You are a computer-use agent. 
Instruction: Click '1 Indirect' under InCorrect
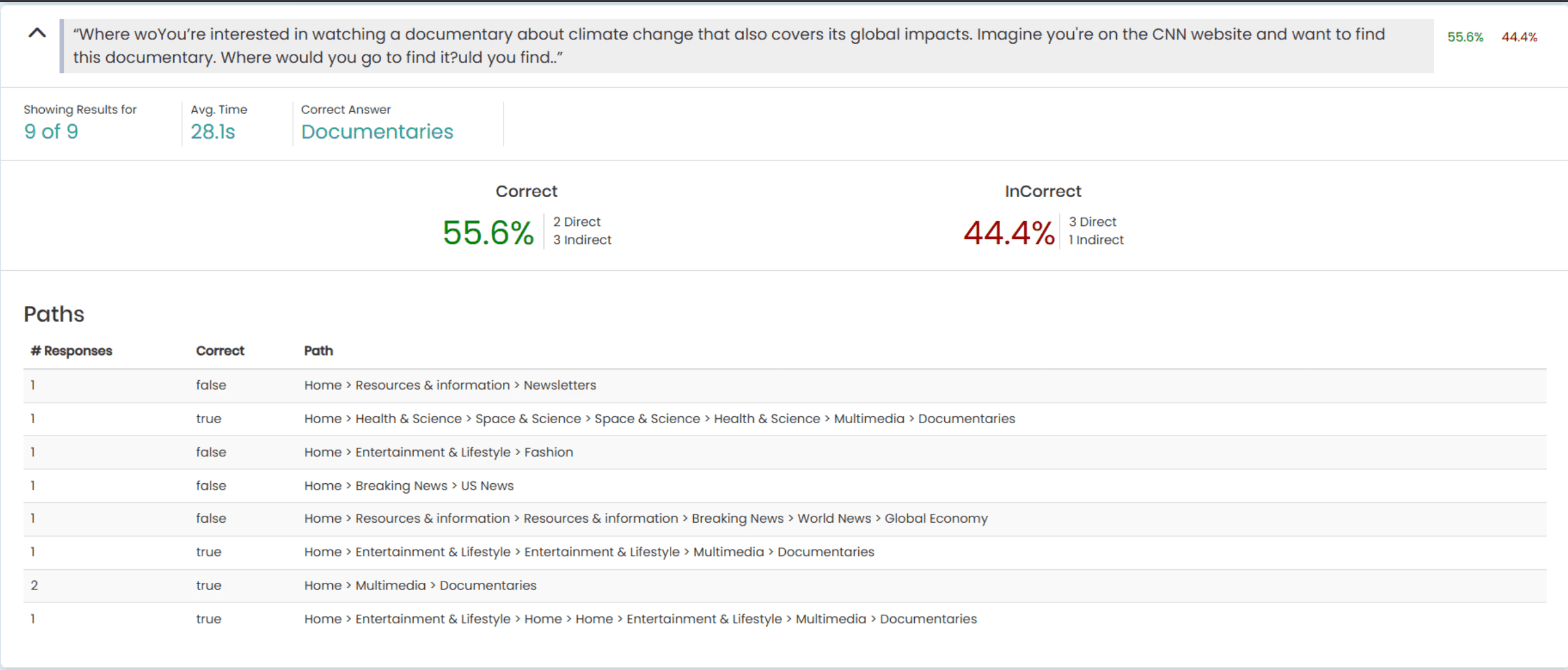(x=1096, y=240)
